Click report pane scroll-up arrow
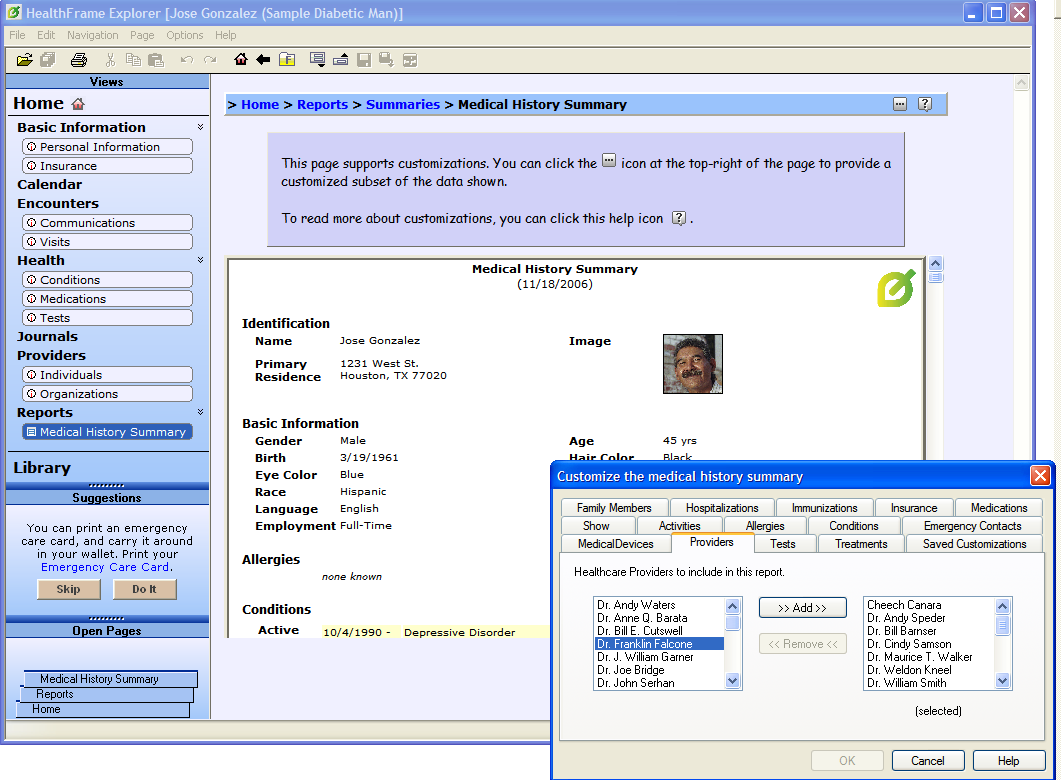Image resolution: width=1061 pixels, height=780 pixels. (936, 264)
